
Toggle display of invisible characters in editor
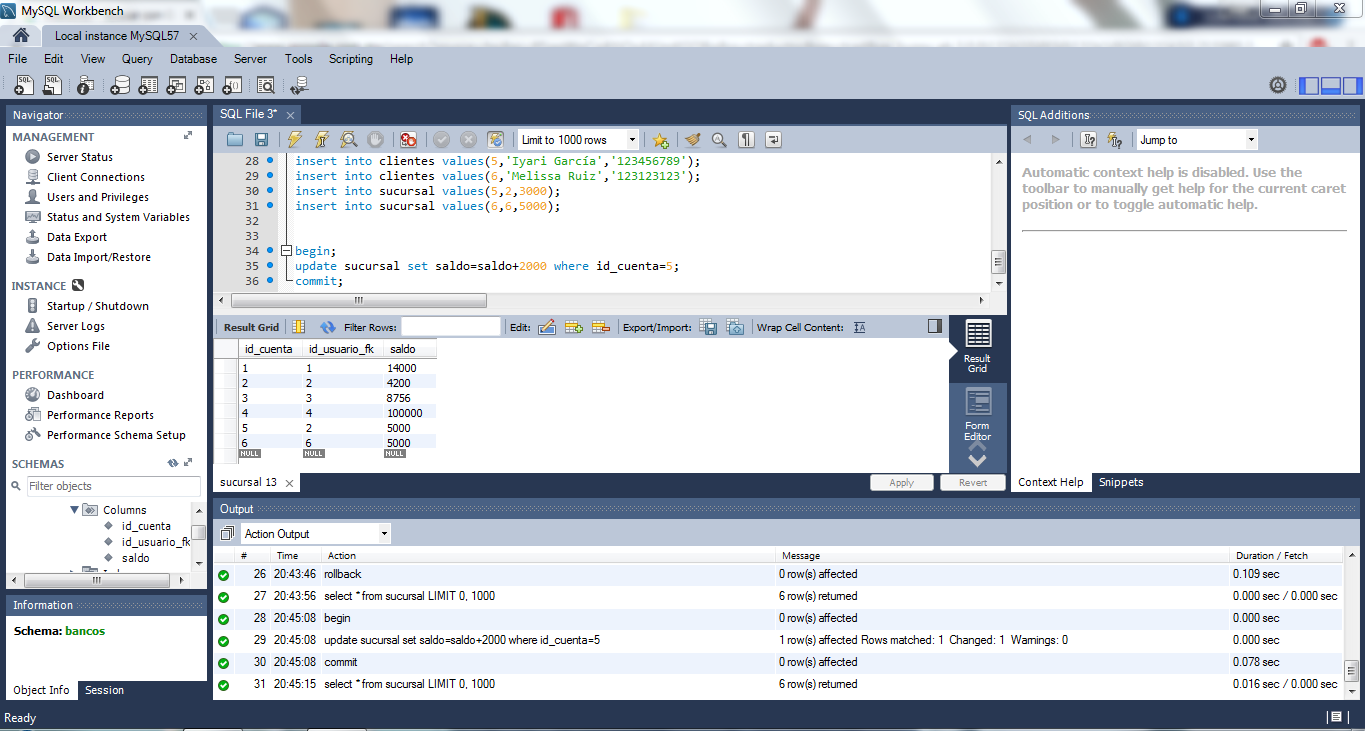[745, 139]
